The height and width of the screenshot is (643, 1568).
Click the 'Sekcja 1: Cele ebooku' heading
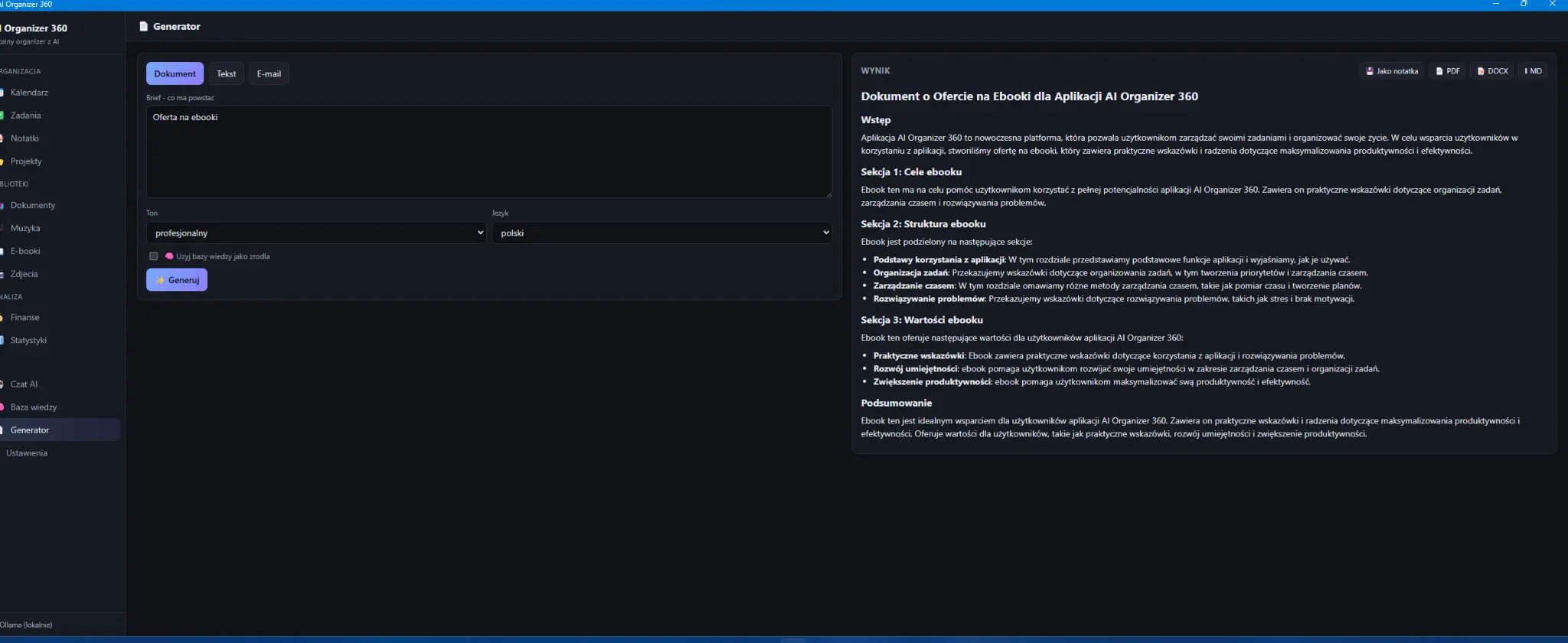pyautogui.click(x=911, y=172)
